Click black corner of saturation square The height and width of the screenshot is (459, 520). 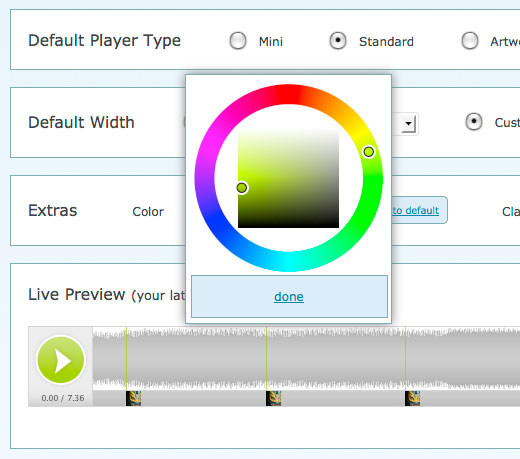tap(335, 224)
